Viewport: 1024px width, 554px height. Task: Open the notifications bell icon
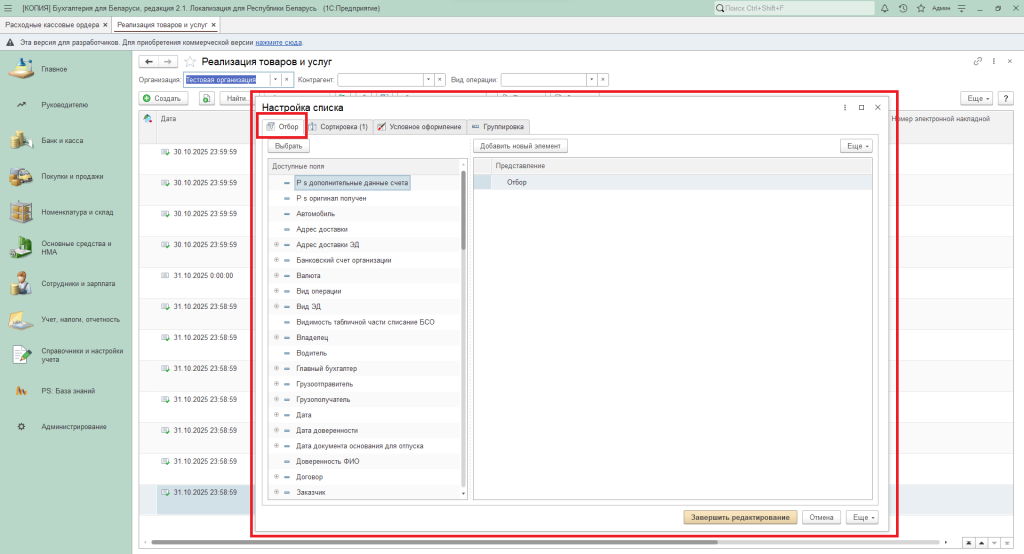tap(887, 8)
